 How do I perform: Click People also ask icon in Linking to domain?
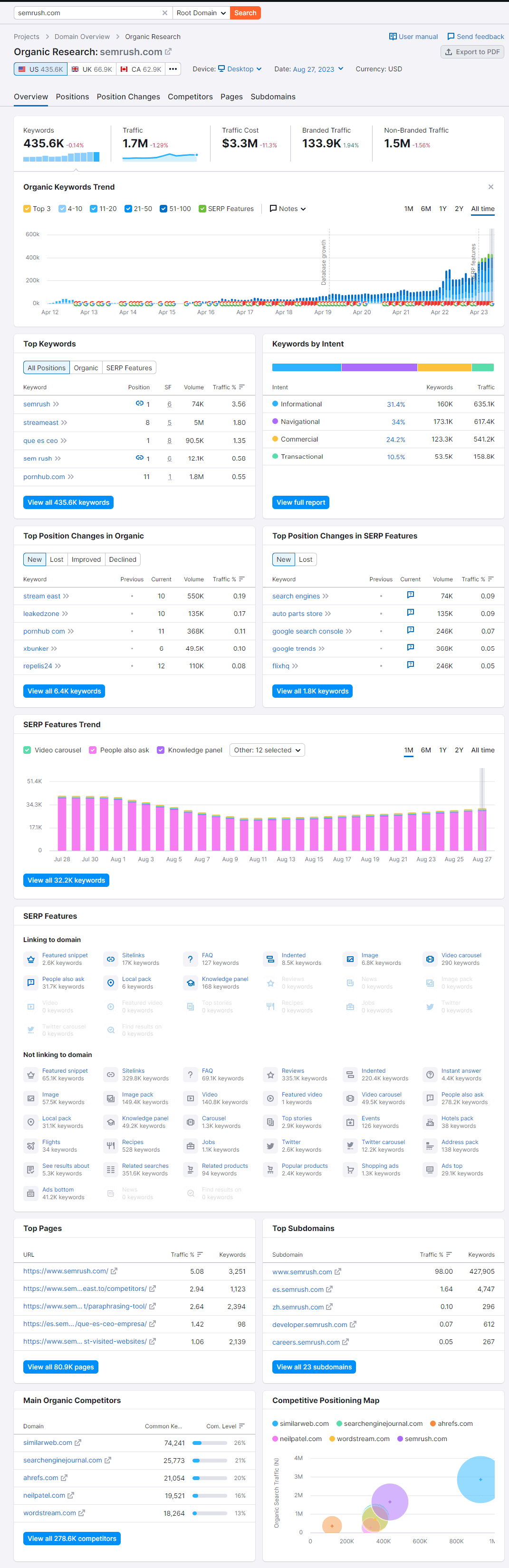pyautogui.click(x=30, y=983)
